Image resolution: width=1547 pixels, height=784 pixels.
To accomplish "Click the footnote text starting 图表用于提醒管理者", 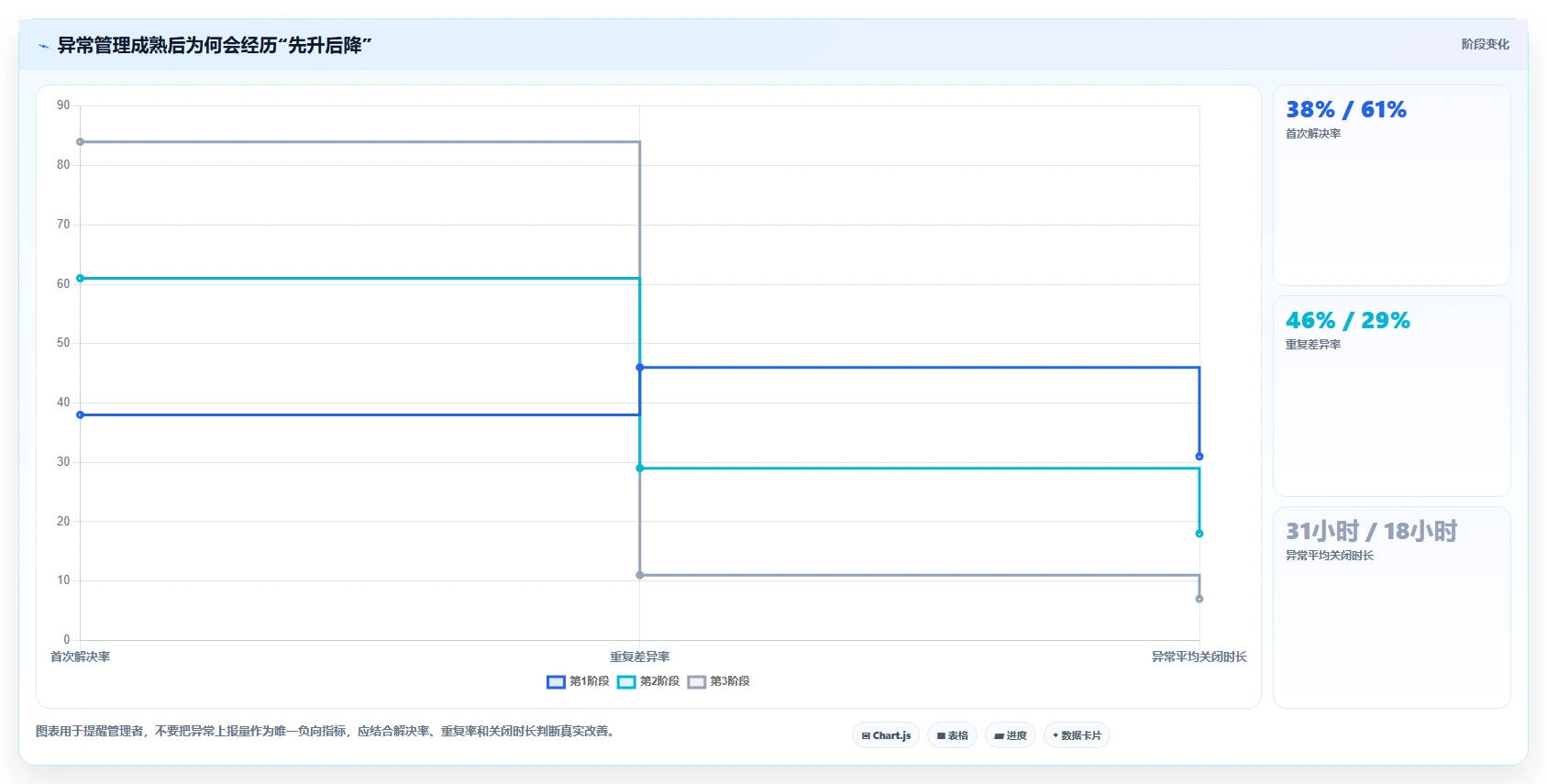I will pos(326,731).
